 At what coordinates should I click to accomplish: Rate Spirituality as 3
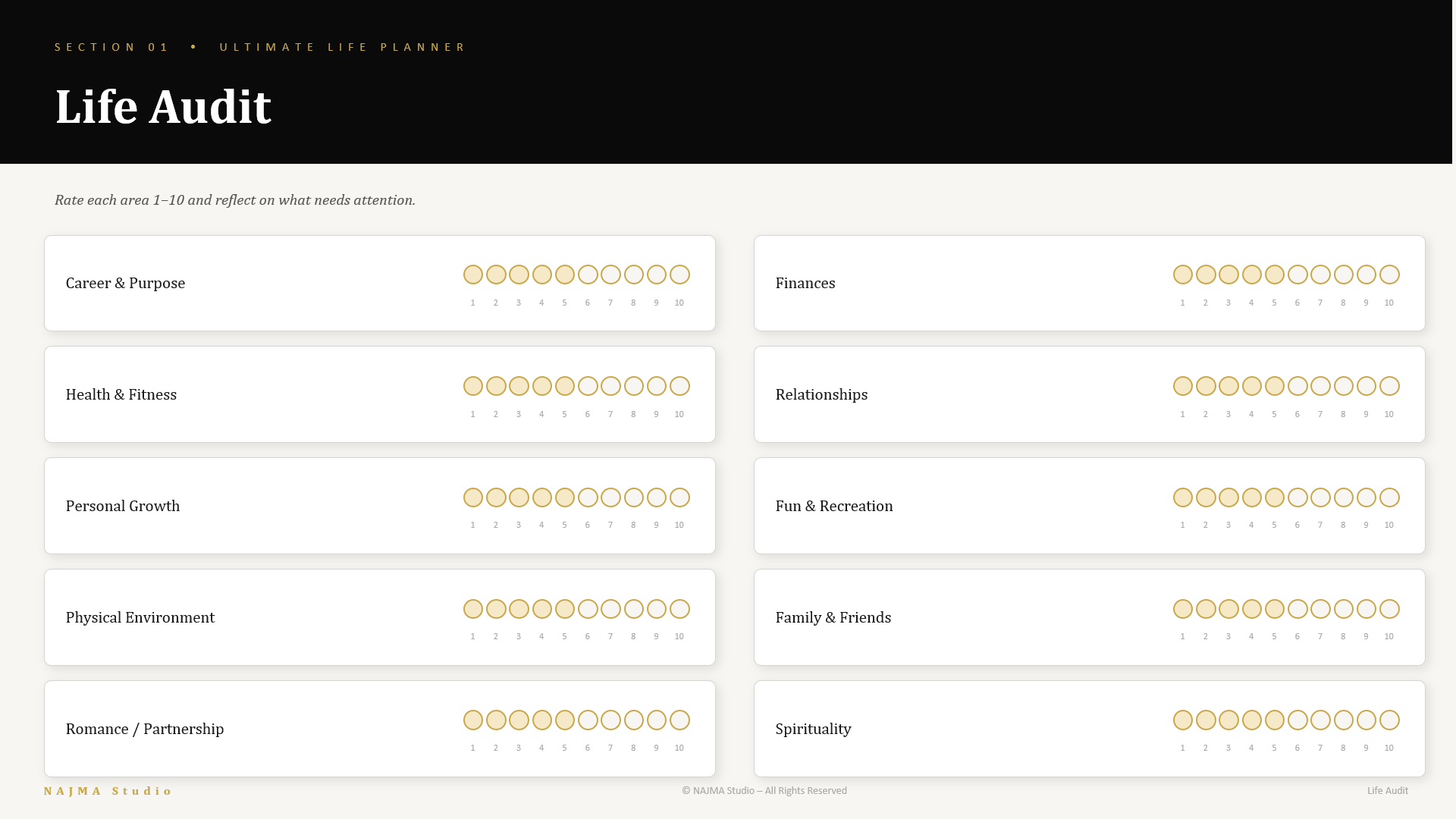click(x=1228, y=720)
